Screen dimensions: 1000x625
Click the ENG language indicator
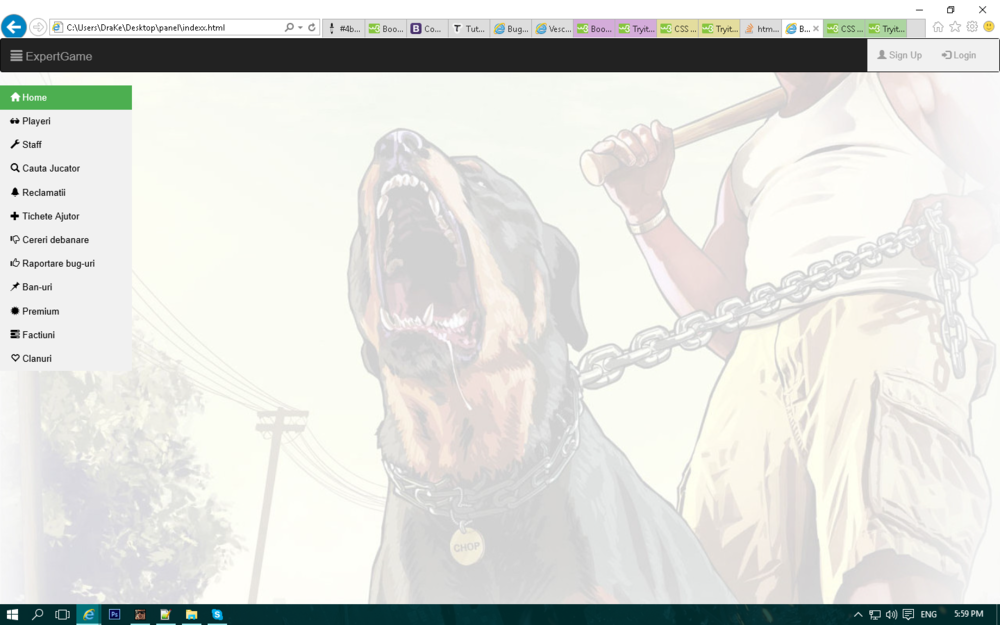tap(929, 614)
